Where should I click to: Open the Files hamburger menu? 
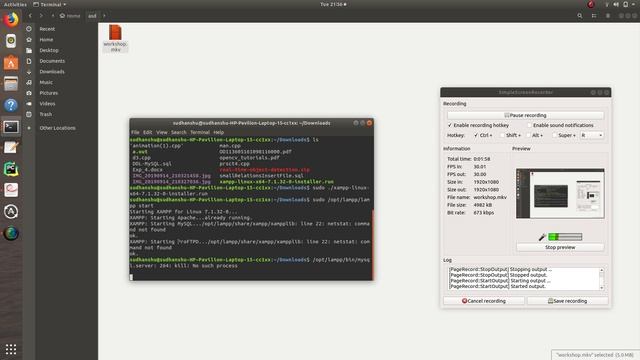[608, 16]
